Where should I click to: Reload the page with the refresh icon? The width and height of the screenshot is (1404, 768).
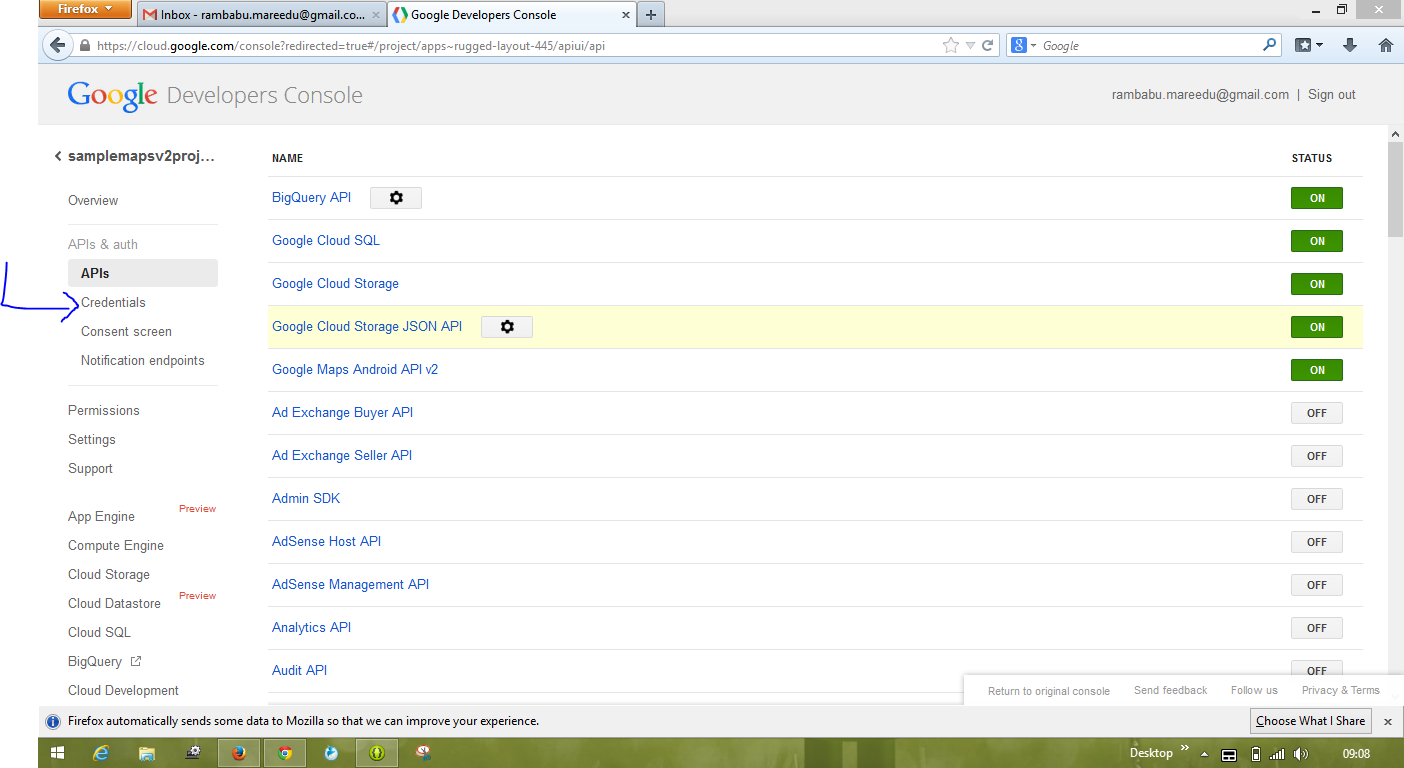tap(988, 45)
